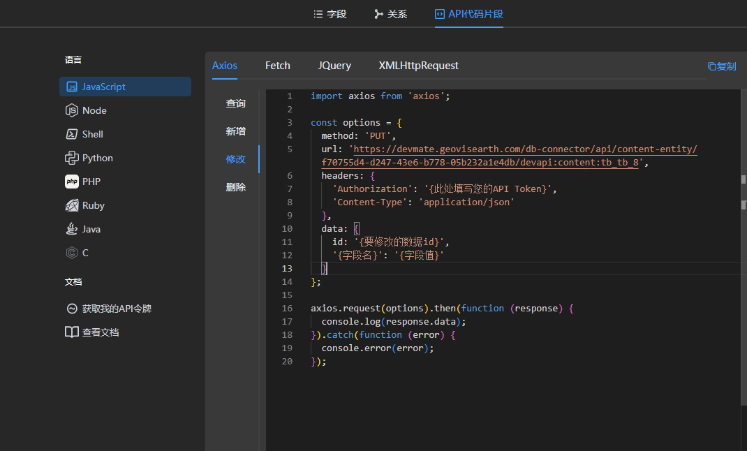Image resolution: width=747 pixels, height=451 pixels.
Task: Choose Java language label
Action: tap(91, 229)
